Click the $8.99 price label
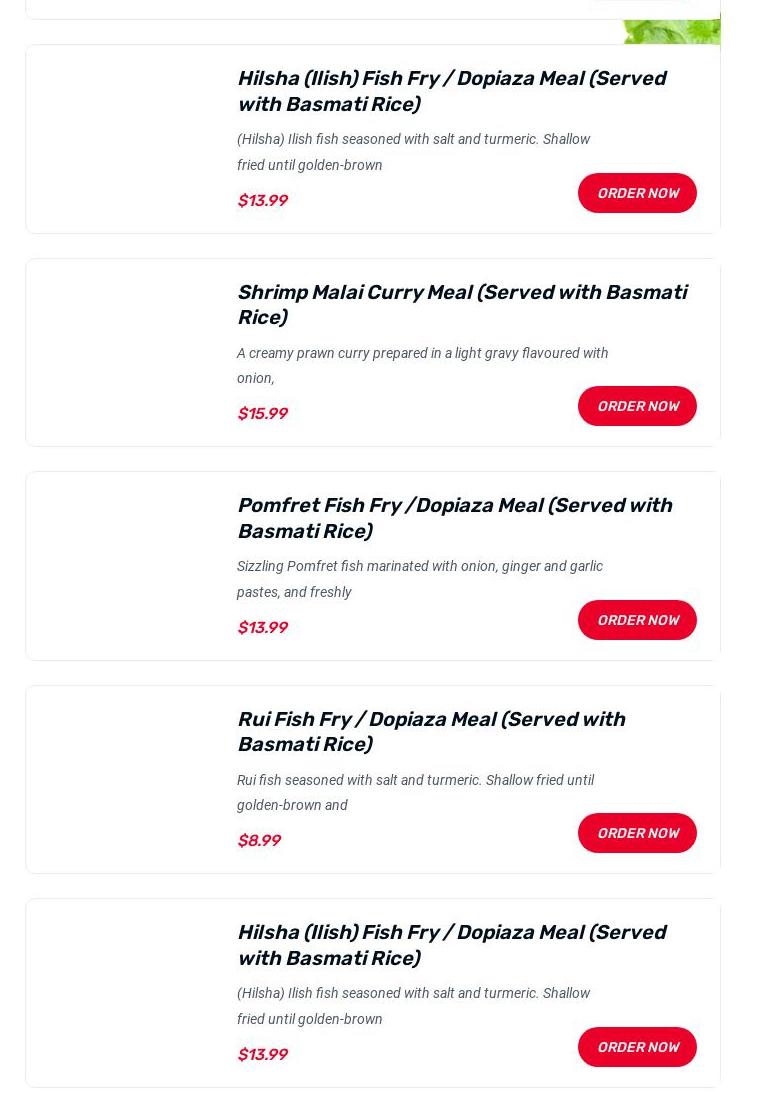The height and width of the screenshot is (1110, 765). (x=259, y=841)
